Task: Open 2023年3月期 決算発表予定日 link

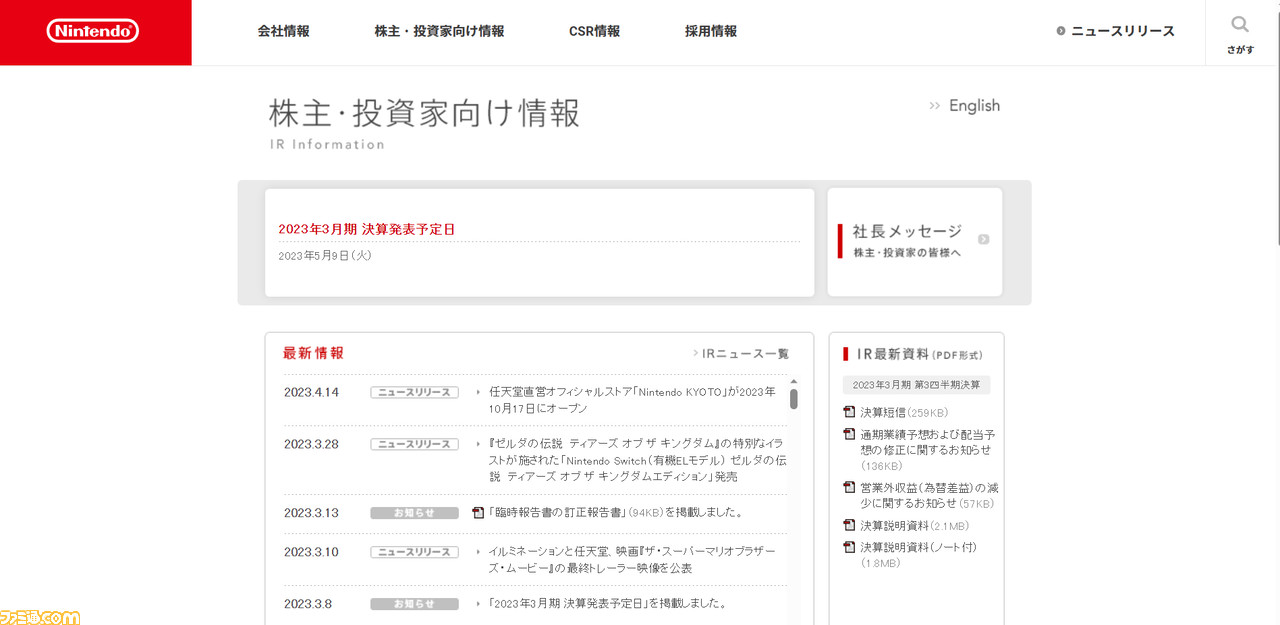Action: (x=366, y=229)
